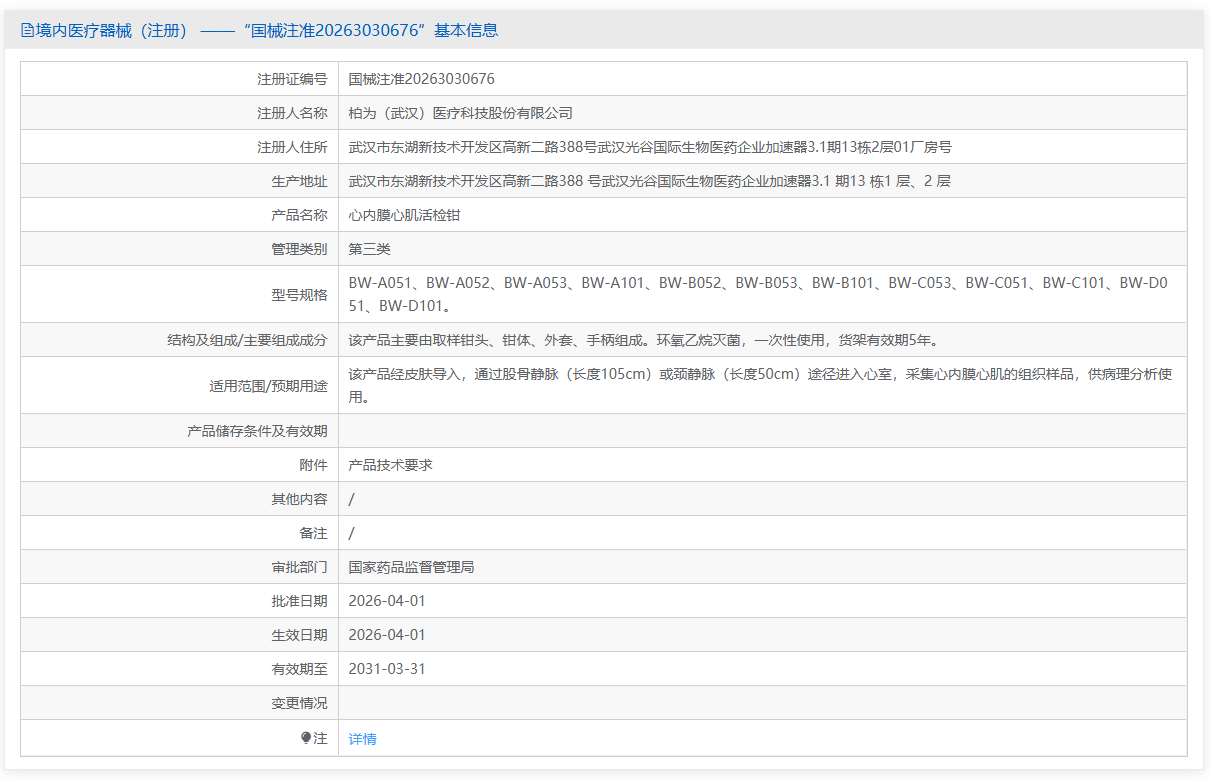
Task: Click the 生产地址 label
Action: point(299,181)
